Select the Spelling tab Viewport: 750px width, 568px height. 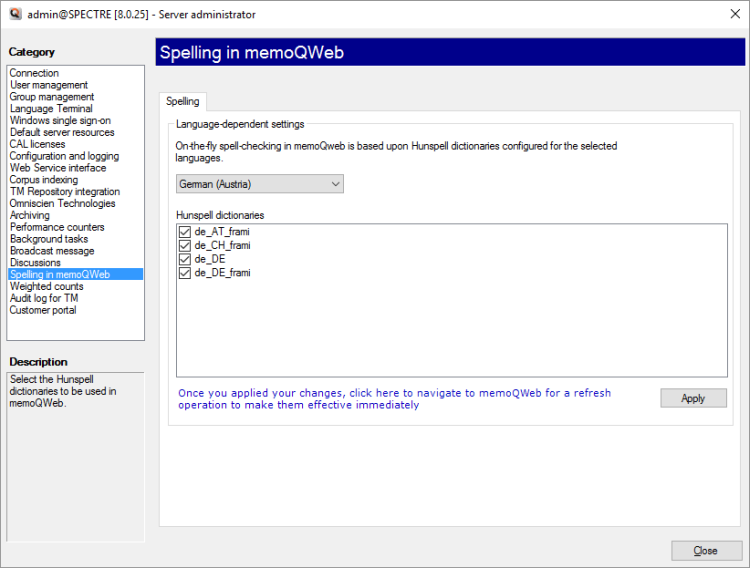182,101
